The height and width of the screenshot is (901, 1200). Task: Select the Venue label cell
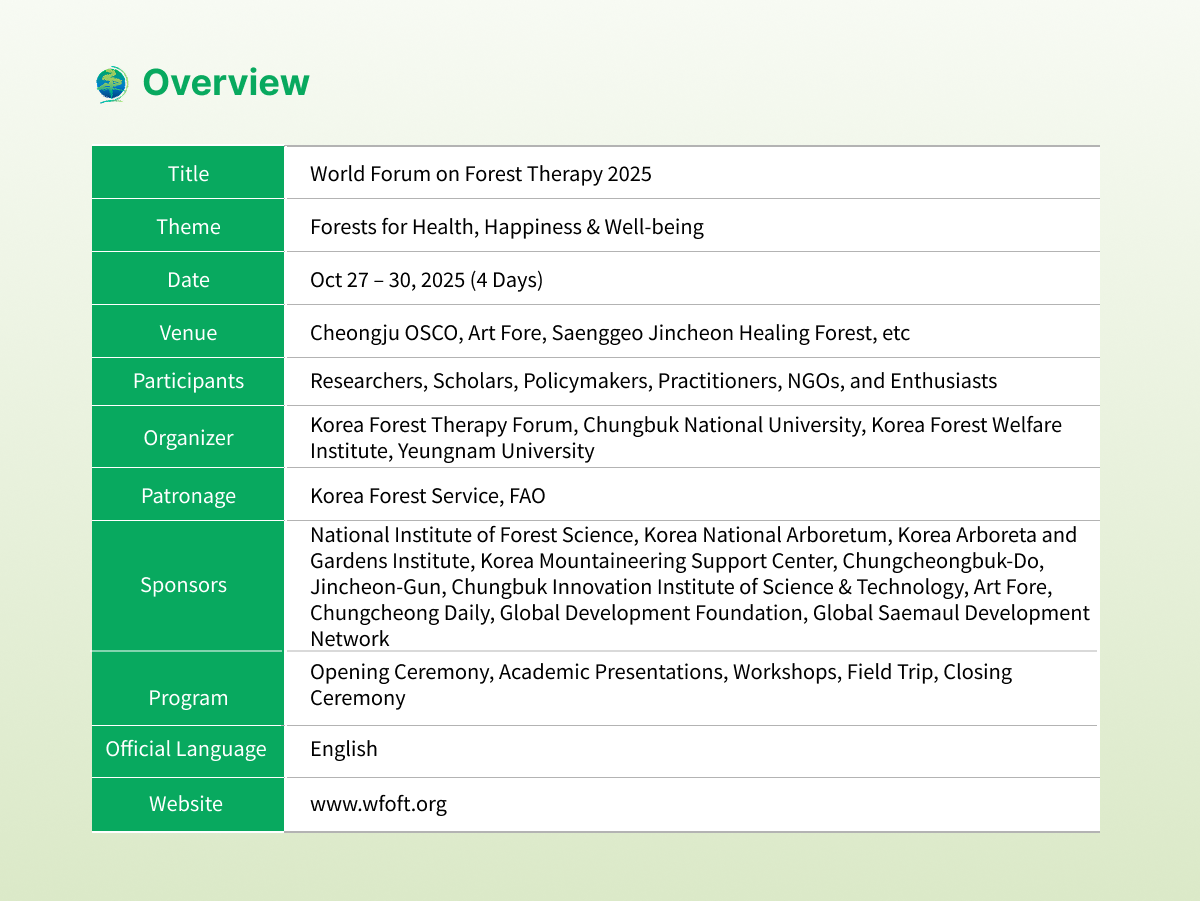point(188,332)
